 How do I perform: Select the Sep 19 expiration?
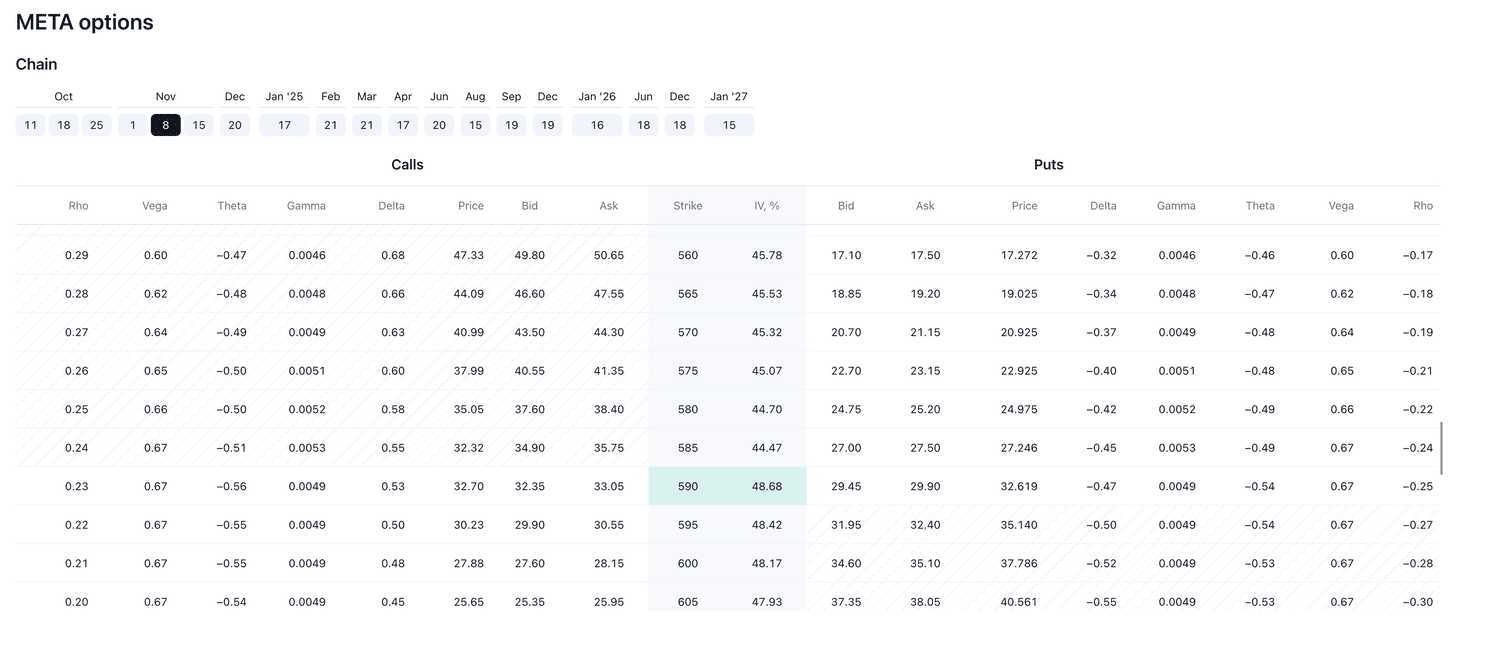[x=511, y=125]
